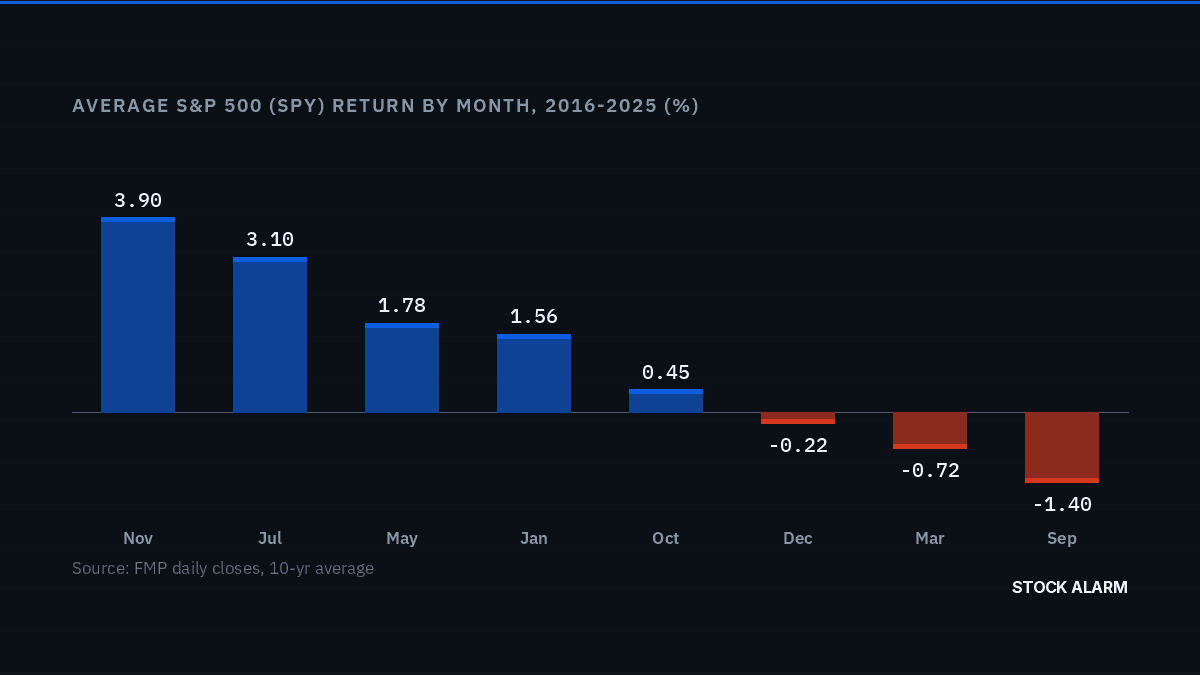Click the Nov axis label
The image size is (1200, 675).
click(x=138, y=538)
